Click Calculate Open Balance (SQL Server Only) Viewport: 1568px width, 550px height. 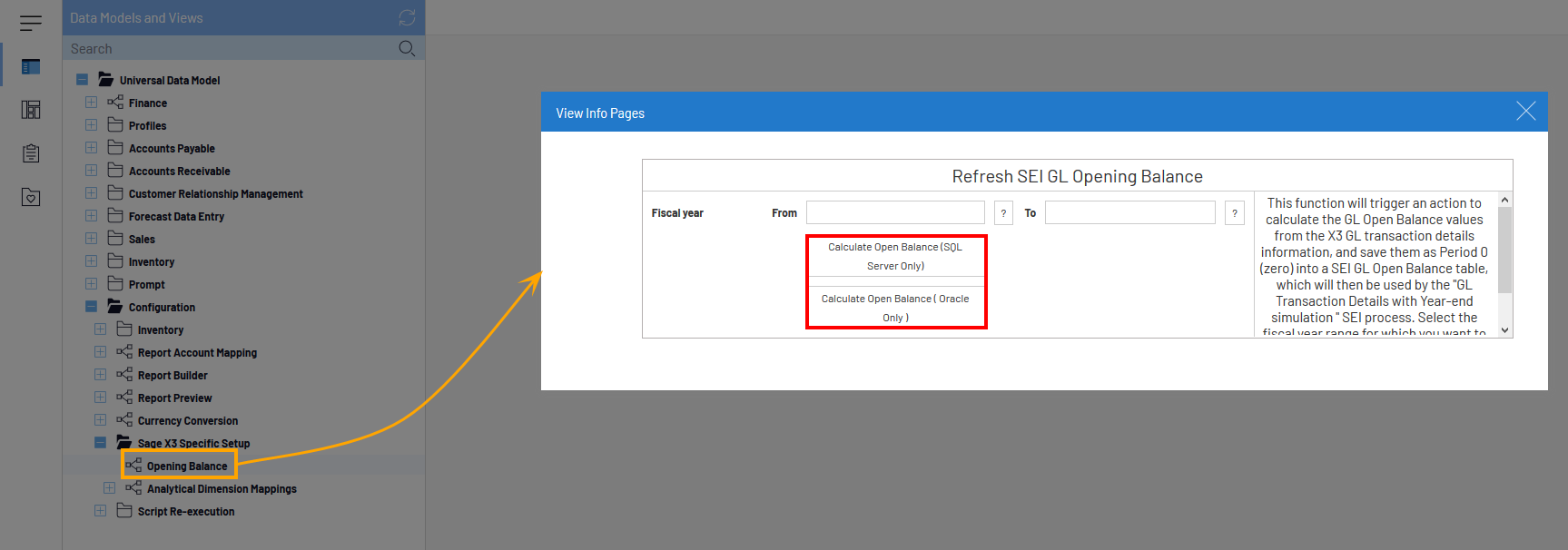click(x=895, y=256)
